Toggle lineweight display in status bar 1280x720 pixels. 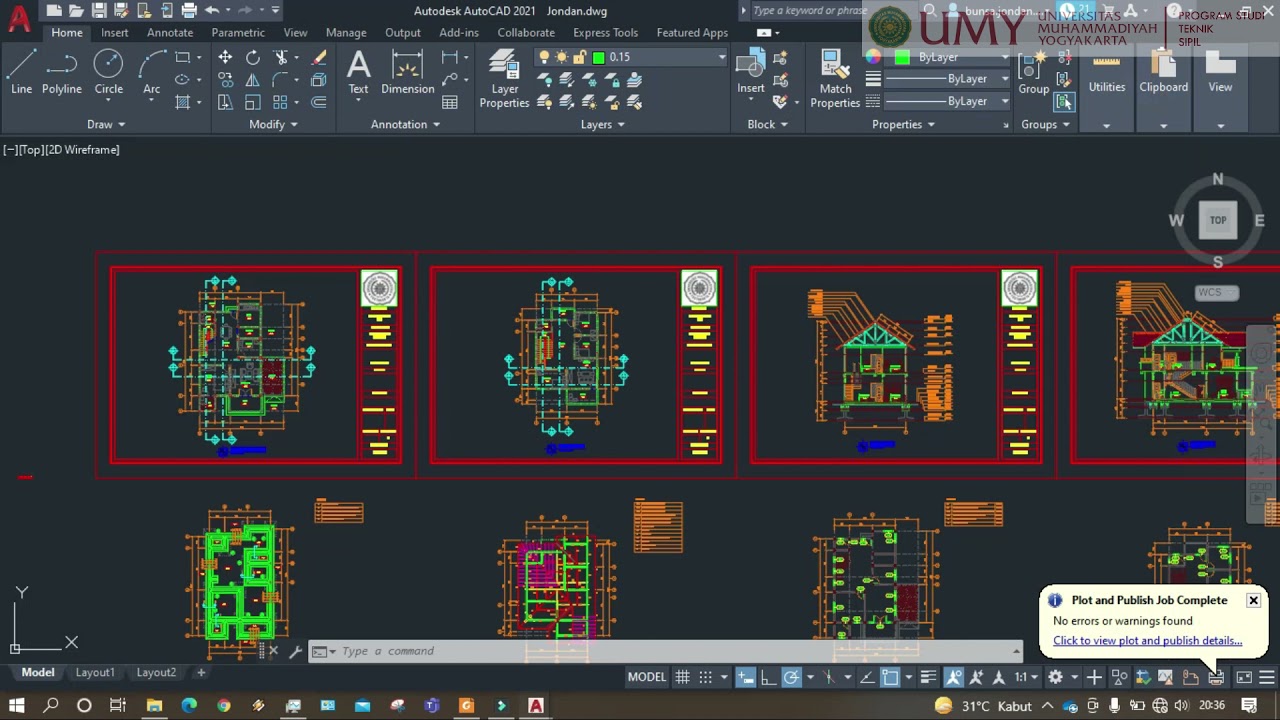928,677
